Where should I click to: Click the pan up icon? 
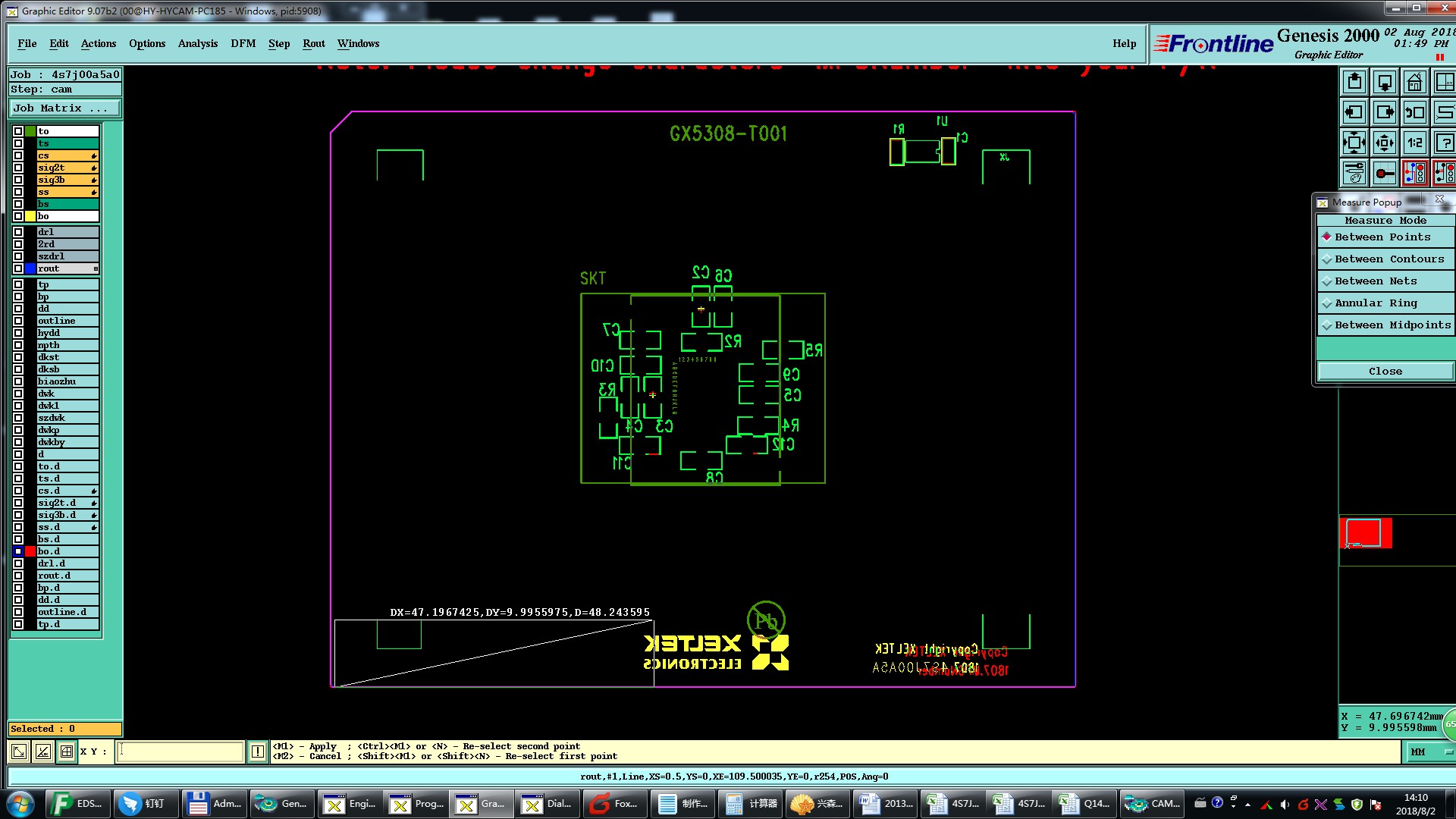(1354, 82)
